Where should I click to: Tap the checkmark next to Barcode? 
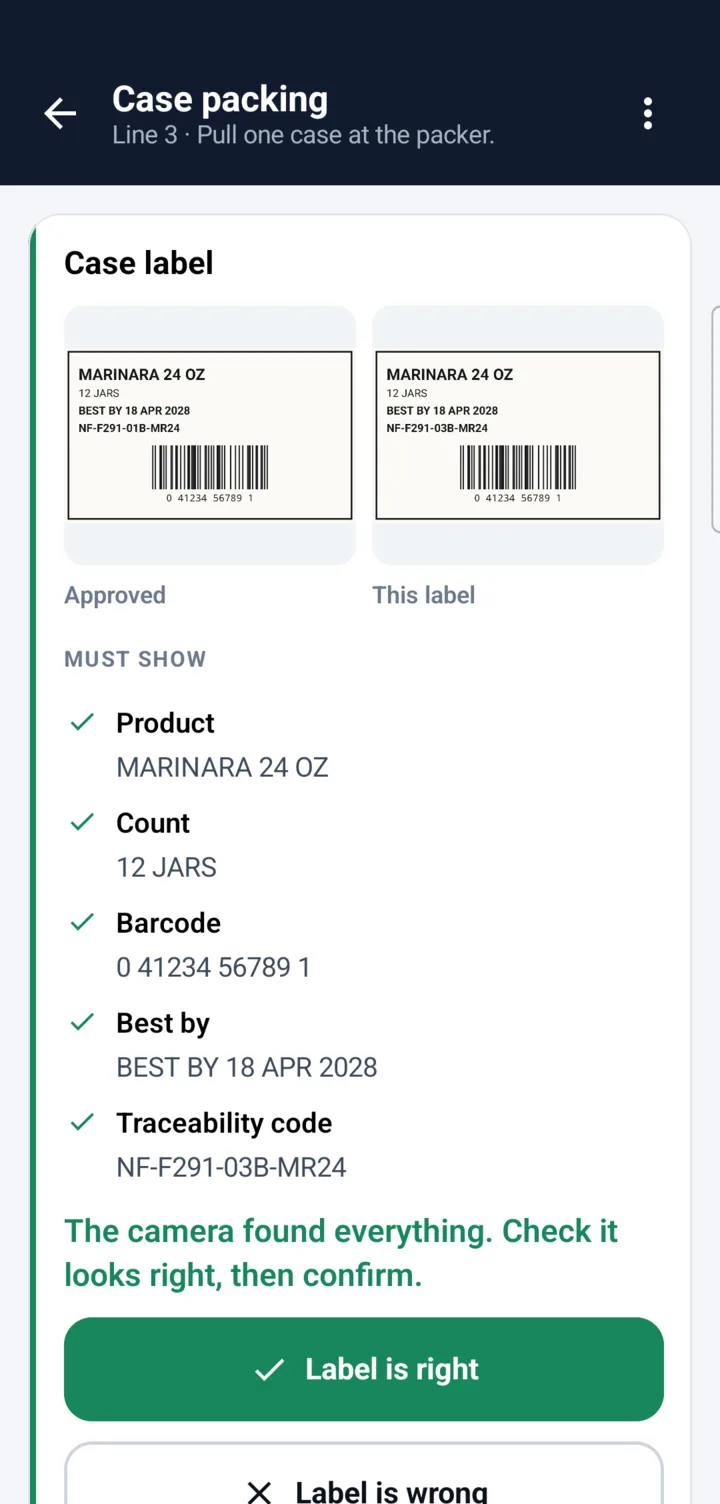click(x=82, y=922)
